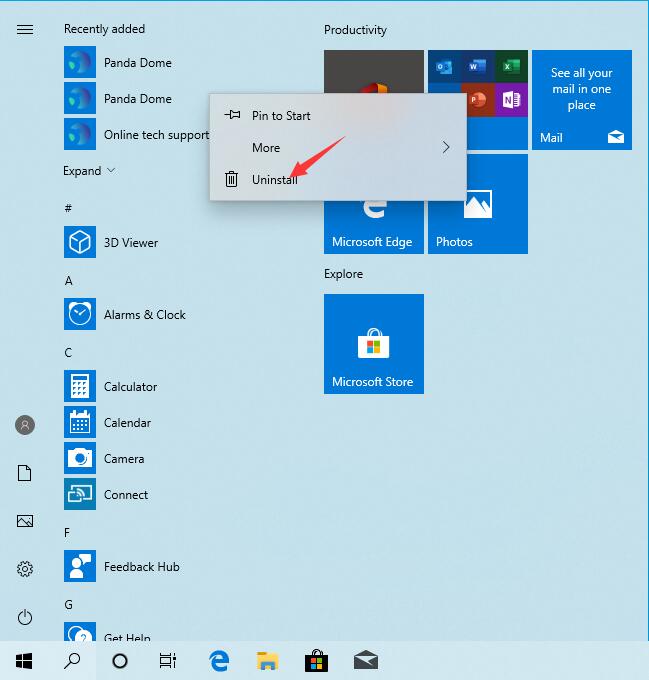Screen dimensions: 649x680
Task: Open taskbar Search magnifier
Action: click(x=72, y=661)
